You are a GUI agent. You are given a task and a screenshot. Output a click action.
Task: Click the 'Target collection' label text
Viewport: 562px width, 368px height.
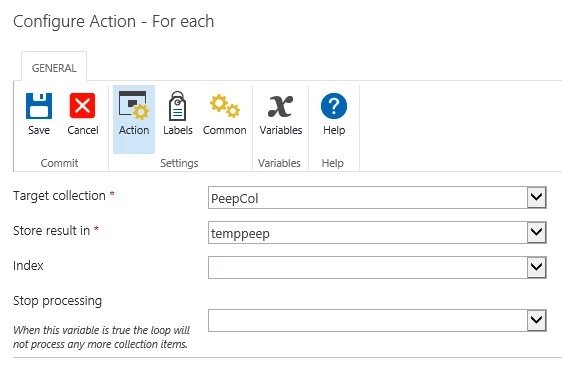tap(59, 196)
